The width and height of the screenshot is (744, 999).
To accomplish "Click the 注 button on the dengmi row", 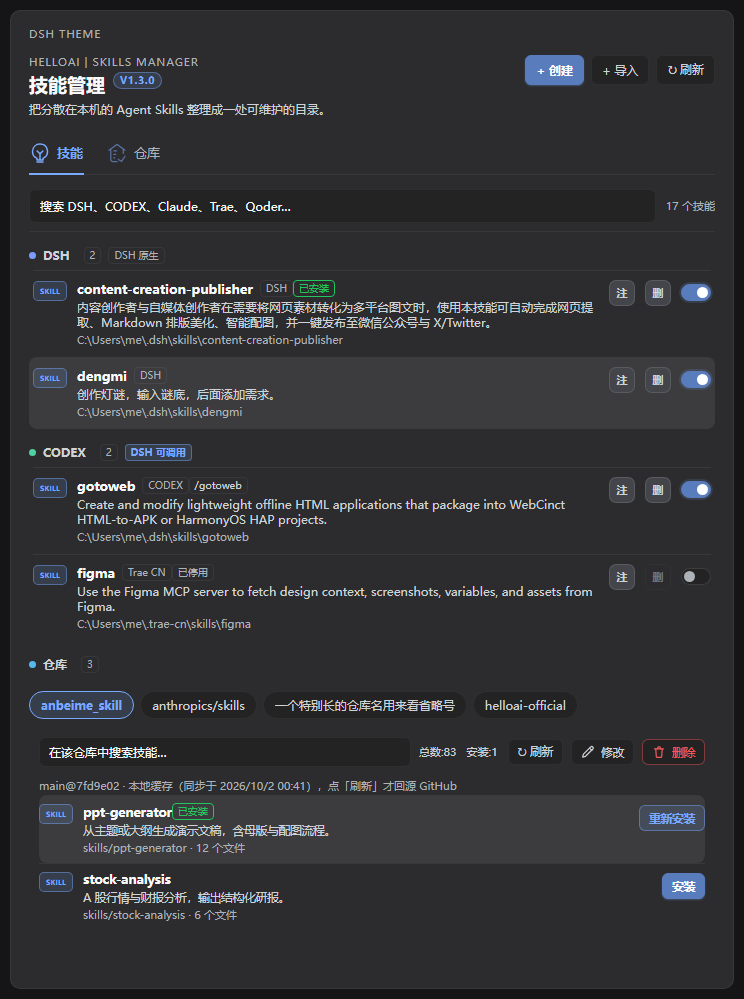I will pyautogui.click(x=622, y=380).
